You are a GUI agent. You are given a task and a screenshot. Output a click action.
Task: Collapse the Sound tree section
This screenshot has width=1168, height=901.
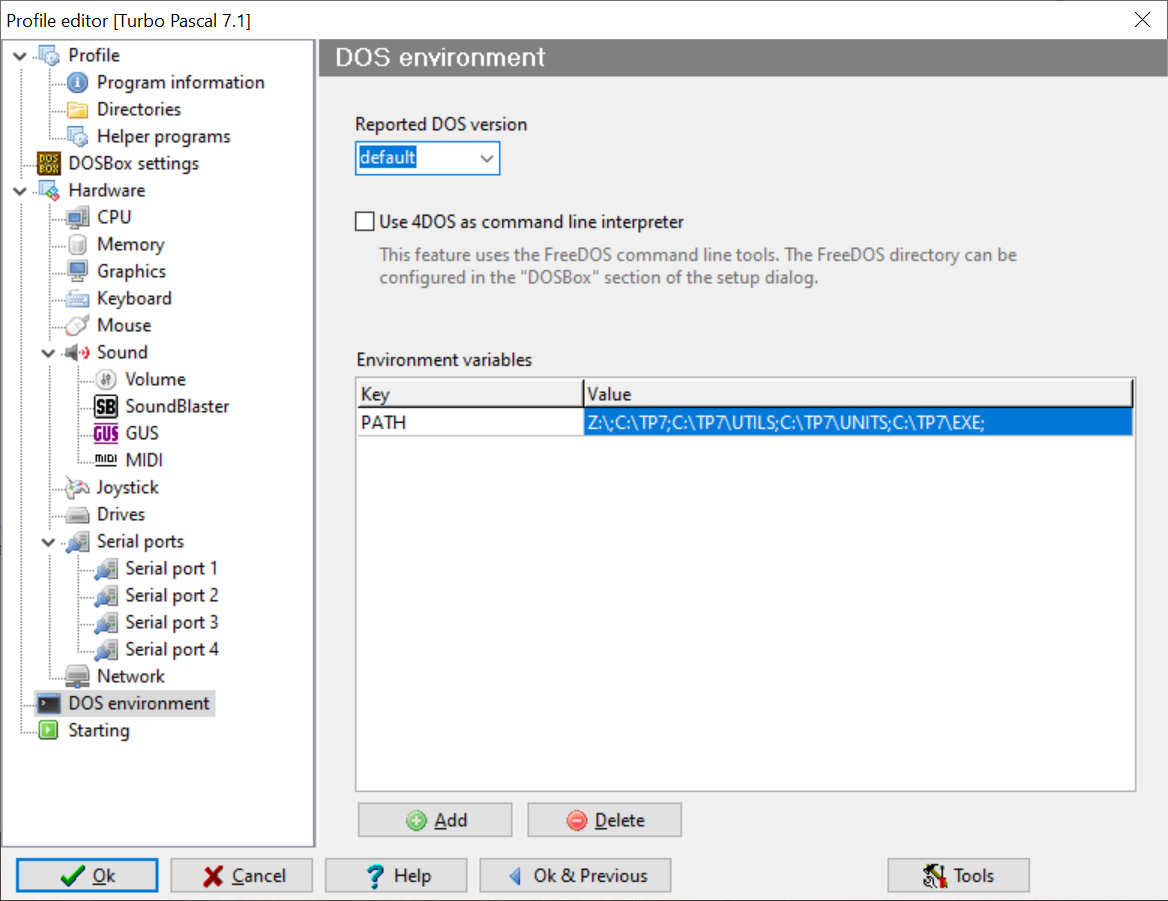pyautogui.click(x=49, y=353)
